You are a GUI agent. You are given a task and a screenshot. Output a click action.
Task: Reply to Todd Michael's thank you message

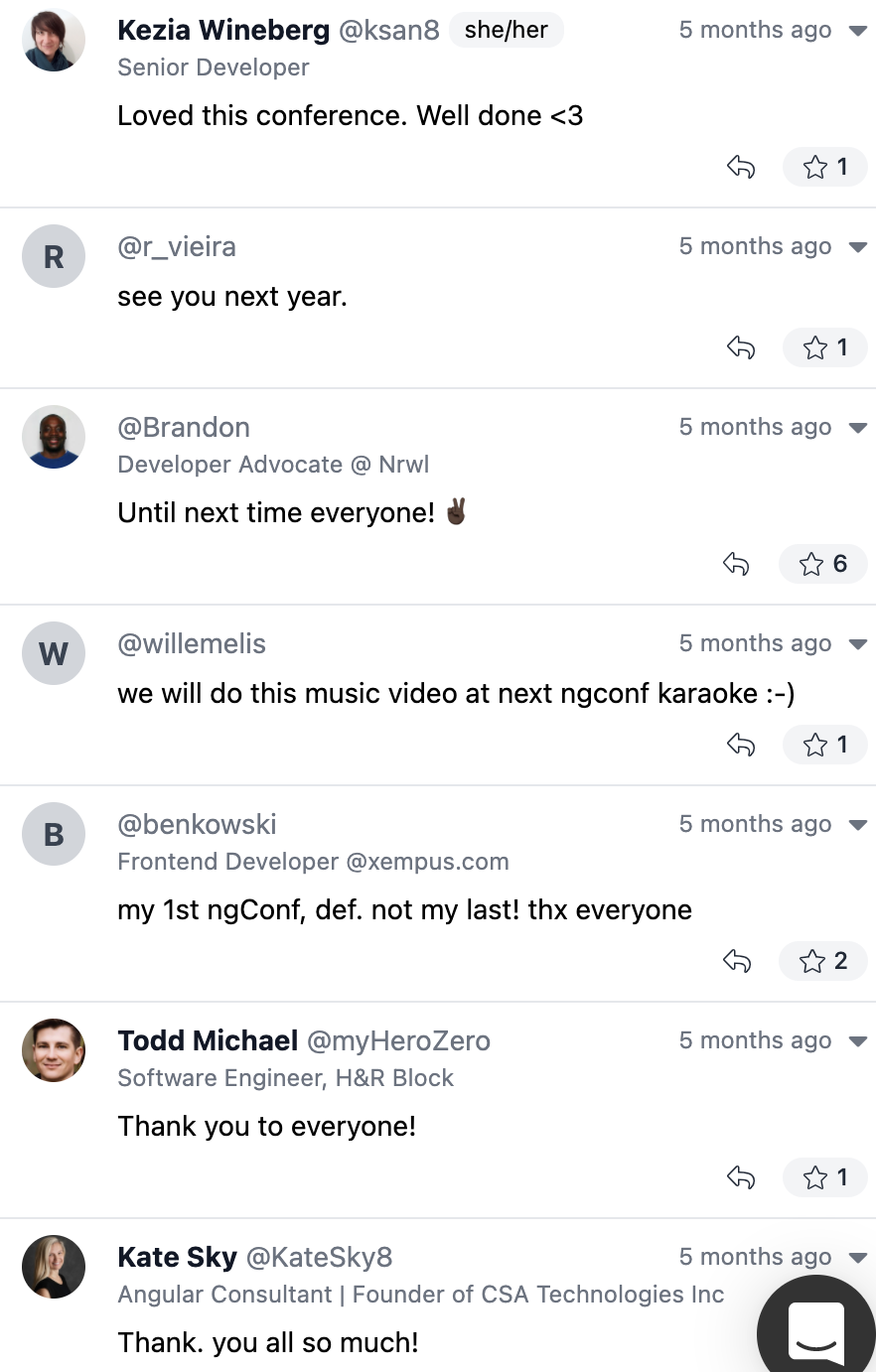[741, 1177]
